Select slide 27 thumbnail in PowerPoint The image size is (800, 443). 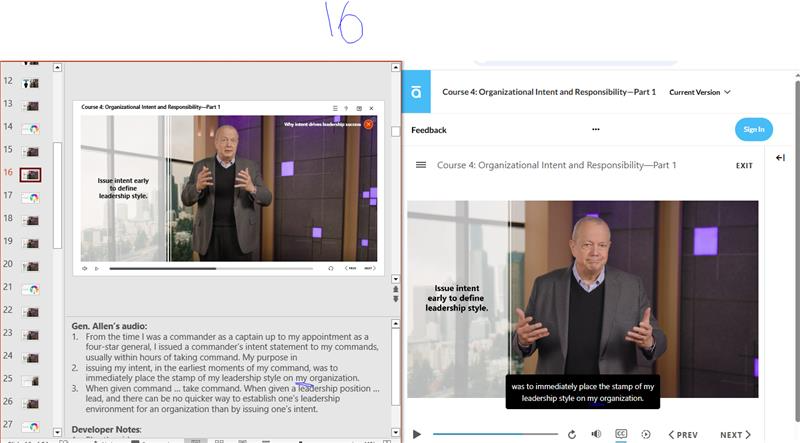click(x=31, y=426)
